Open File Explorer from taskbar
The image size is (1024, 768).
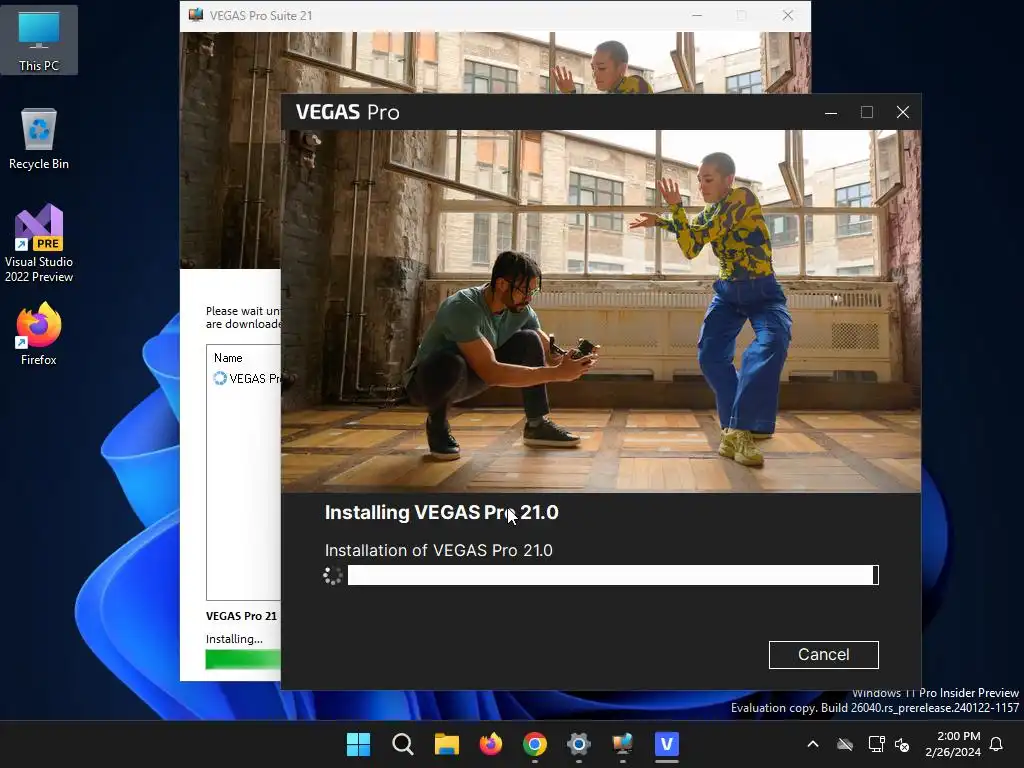tap(447, 744)
